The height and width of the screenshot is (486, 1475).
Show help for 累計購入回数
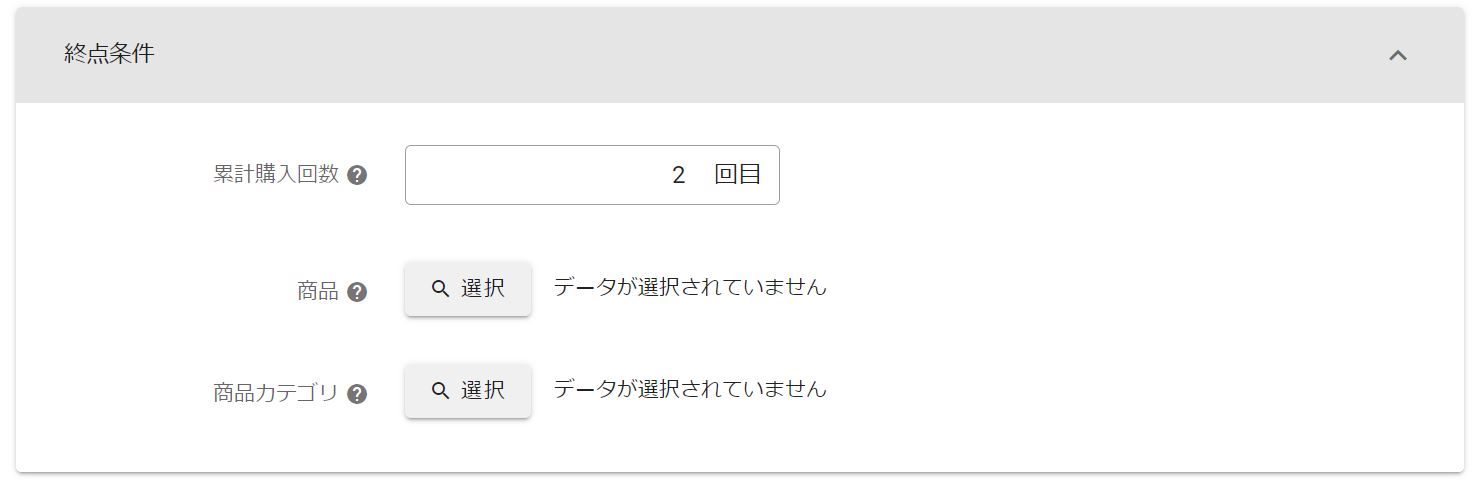tap(357, 175)
